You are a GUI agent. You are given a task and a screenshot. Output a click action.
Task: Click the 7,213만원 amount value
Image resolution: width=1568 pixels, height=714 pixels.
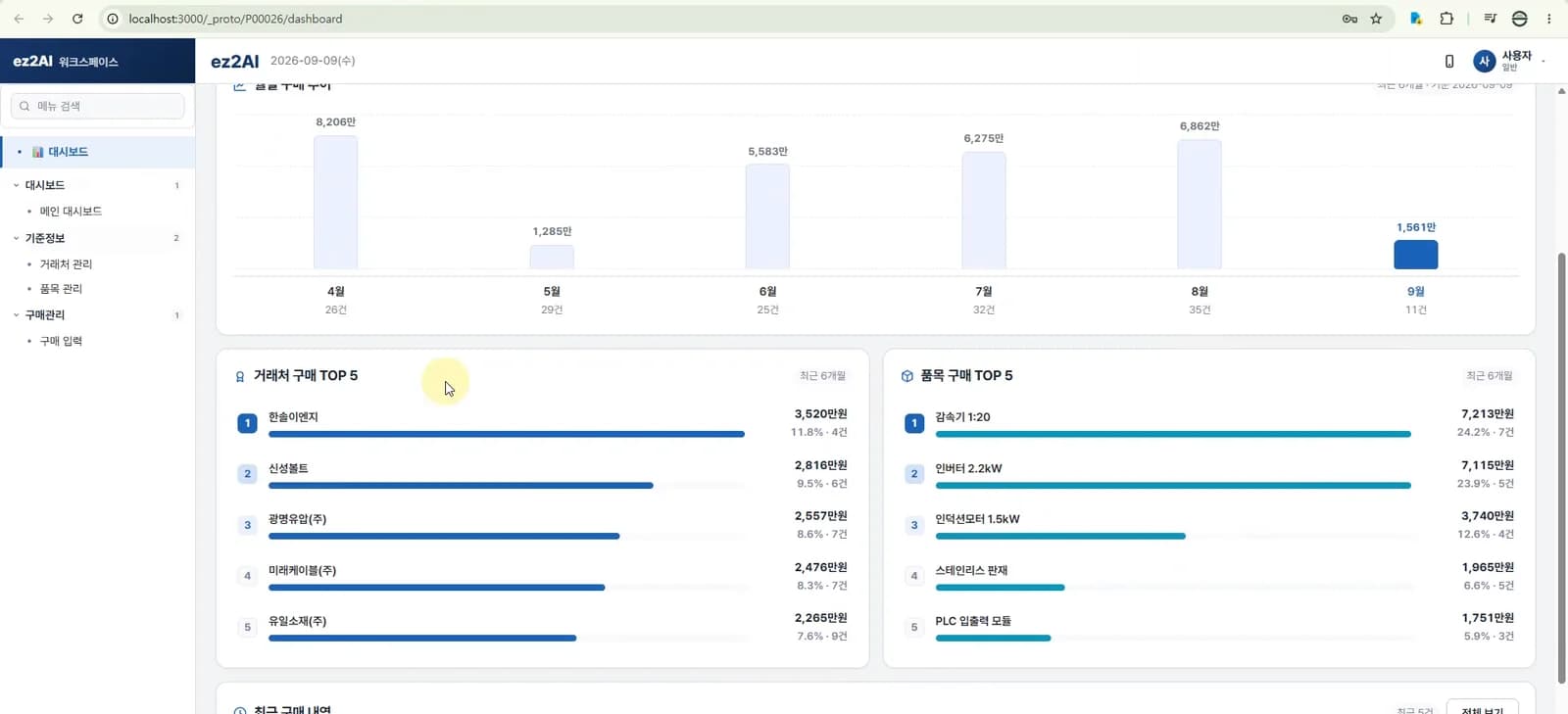[x=1488, y=414]
